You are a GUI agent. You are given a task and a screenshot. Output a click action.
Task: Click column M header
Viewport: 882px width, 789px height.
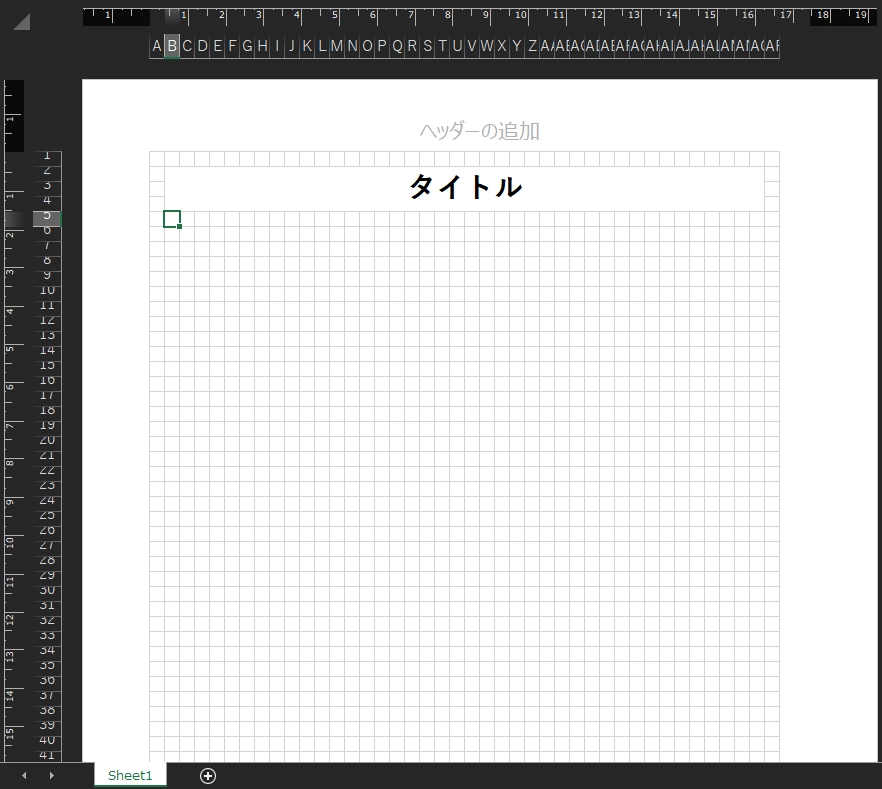point(337,46)
